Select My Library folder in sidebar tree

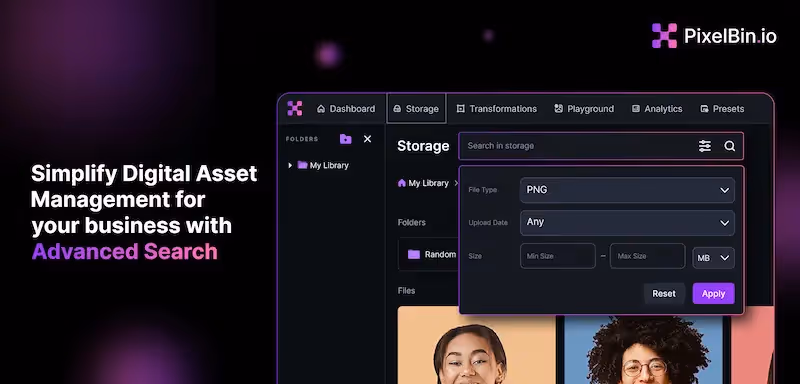(323, 165)
